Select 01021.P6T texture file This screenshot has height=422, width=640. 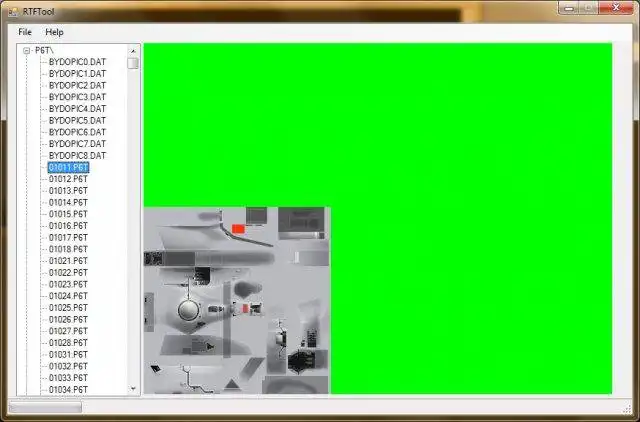(68, 261)
